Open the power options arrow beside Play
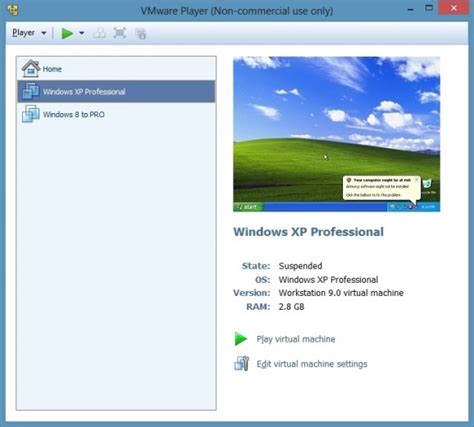The width and height of the screenshot is (474, 427). pos(82,33)
